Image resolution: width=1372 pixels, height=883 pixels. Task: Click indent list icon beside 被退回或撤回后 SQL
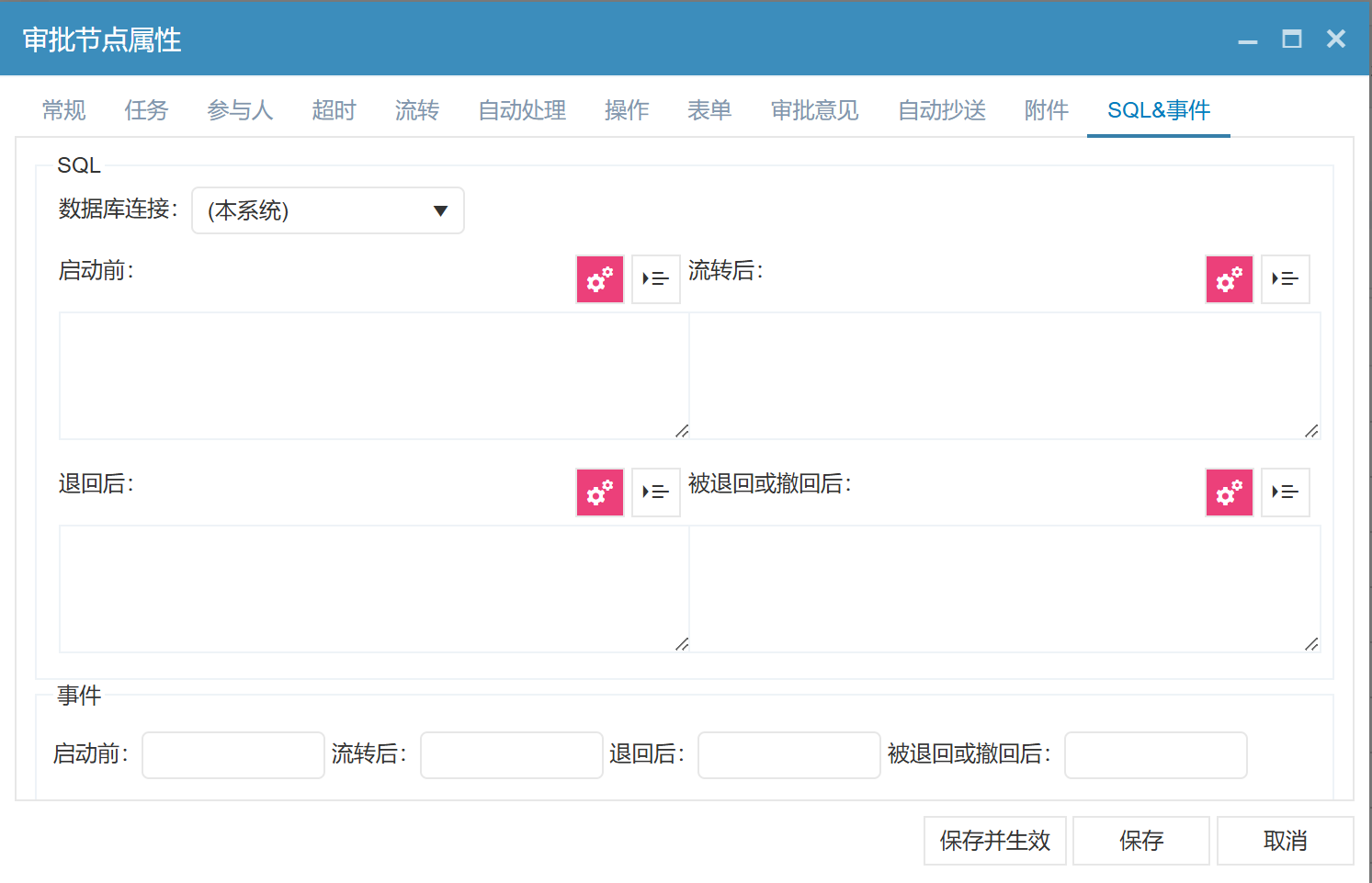point(1285,492)
